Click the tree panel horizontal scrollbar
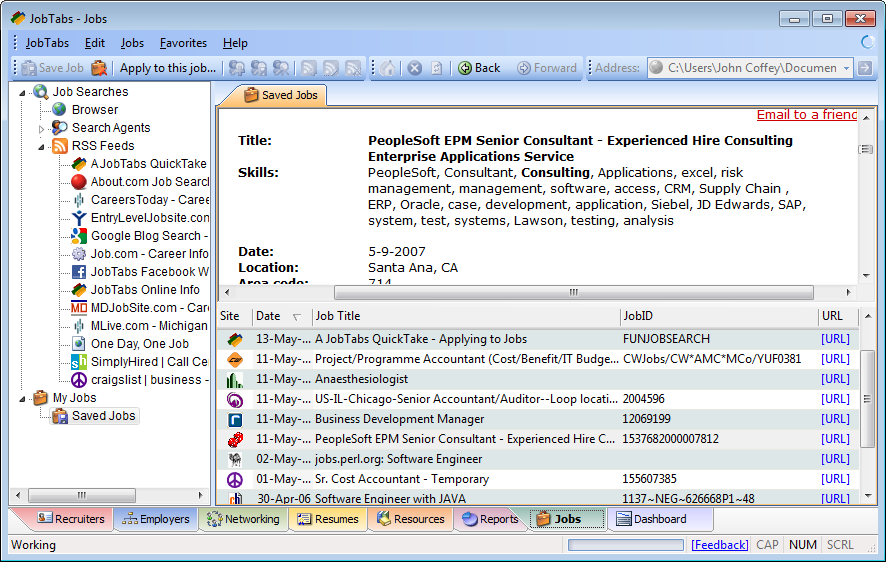The width and height of the screenshot is (886, 562). [82, 495]
